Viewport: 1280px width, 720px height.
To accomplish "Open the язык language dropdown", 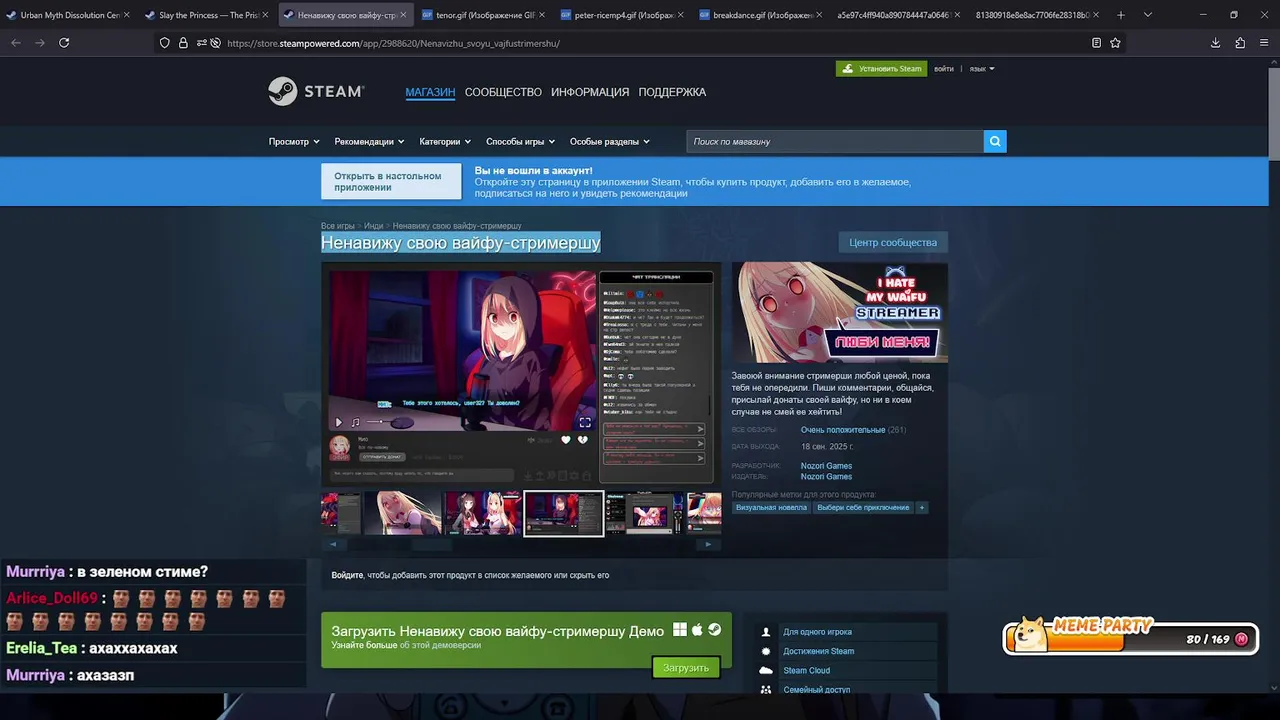I will [982, 69].
